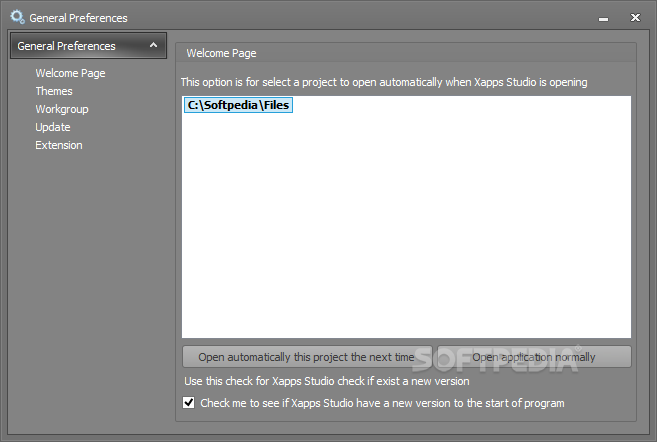Collapse the General Preferences section chevron

[153, 45]
